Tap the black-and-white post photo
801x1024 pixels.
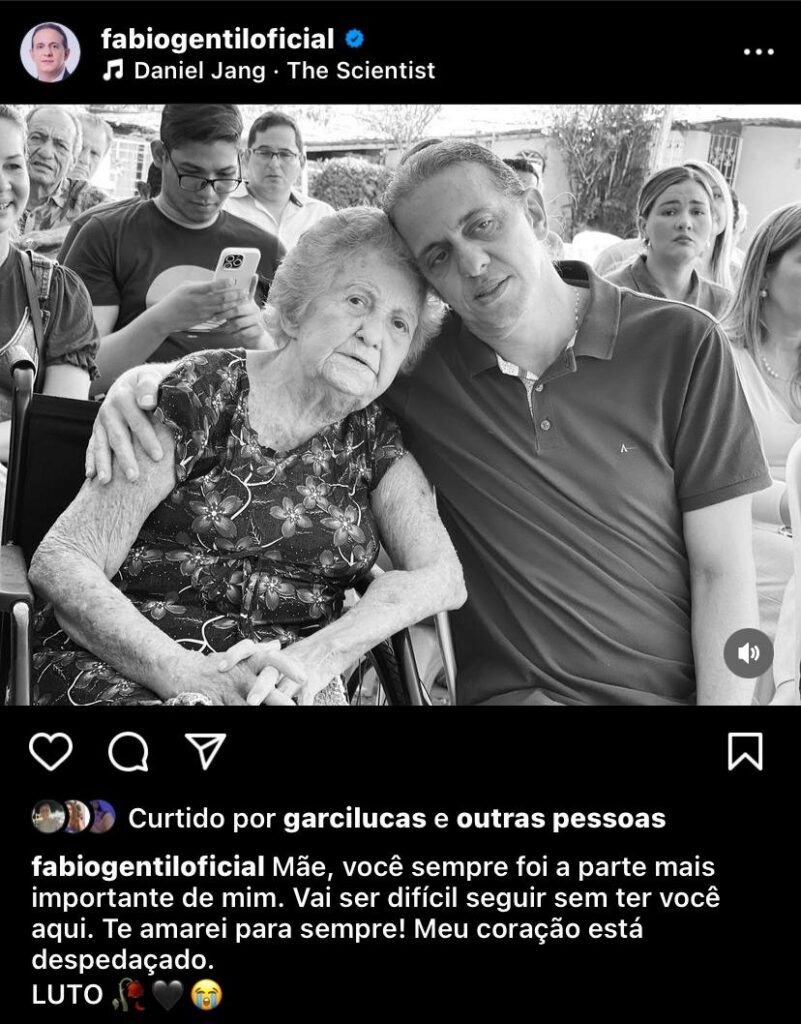coord(400,405)
